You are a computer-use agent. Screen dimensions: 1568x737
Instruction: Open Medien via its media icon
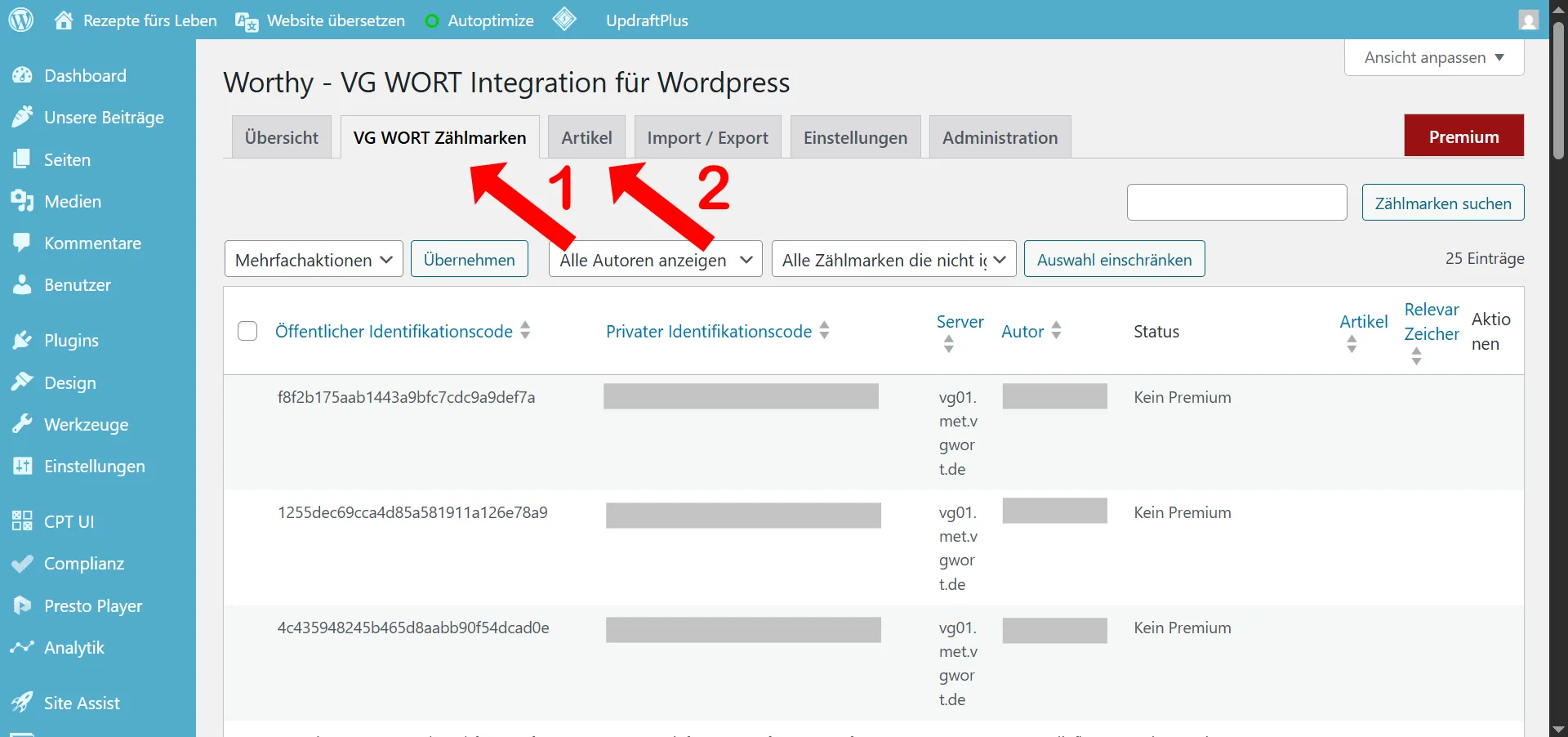pyautogui.click(x=22, y=202)
